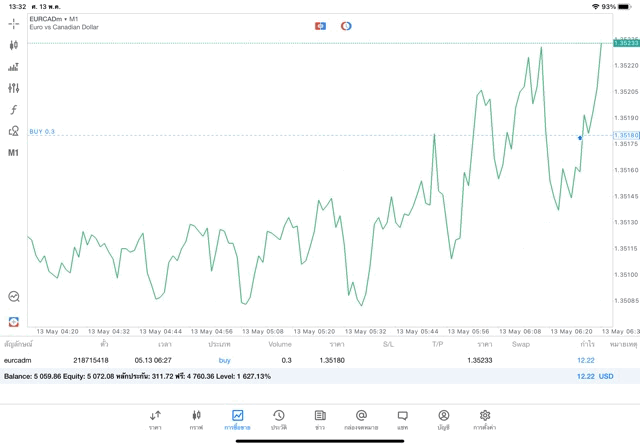This screenshot has width=640, height=447.
Task: Open the M1 timeframe selector
Action: click(14, 153)
